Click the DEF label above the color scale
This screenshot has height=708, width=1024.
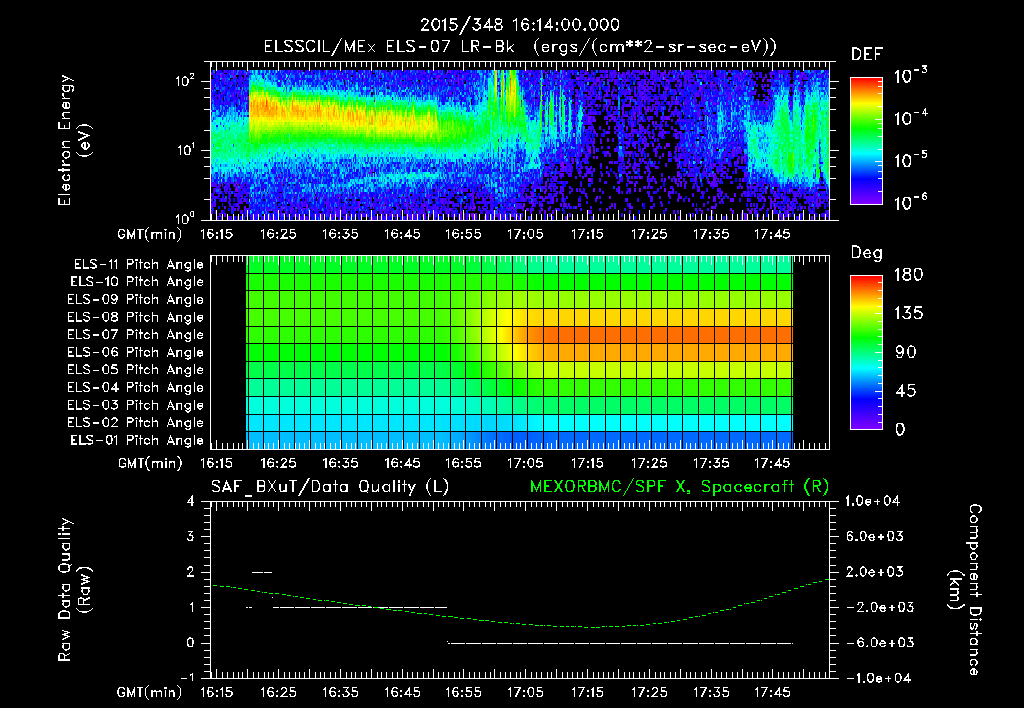[x=867, y=55]
